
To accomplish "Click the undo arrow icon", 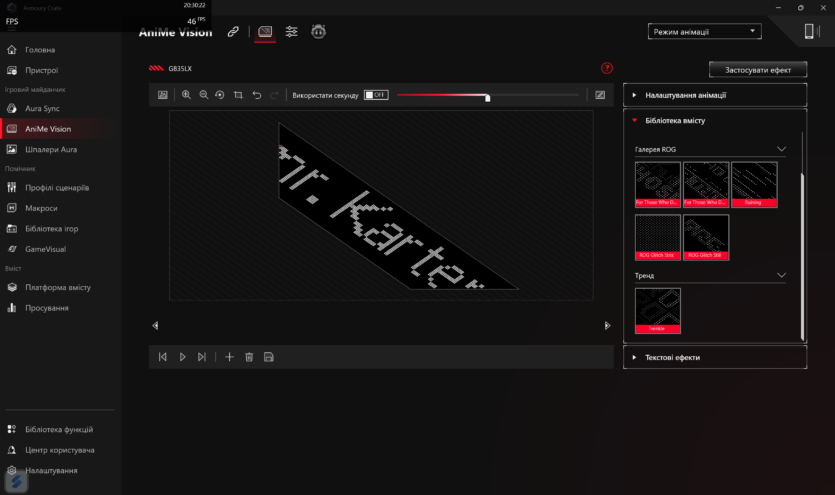I will [x=257, y=95].
